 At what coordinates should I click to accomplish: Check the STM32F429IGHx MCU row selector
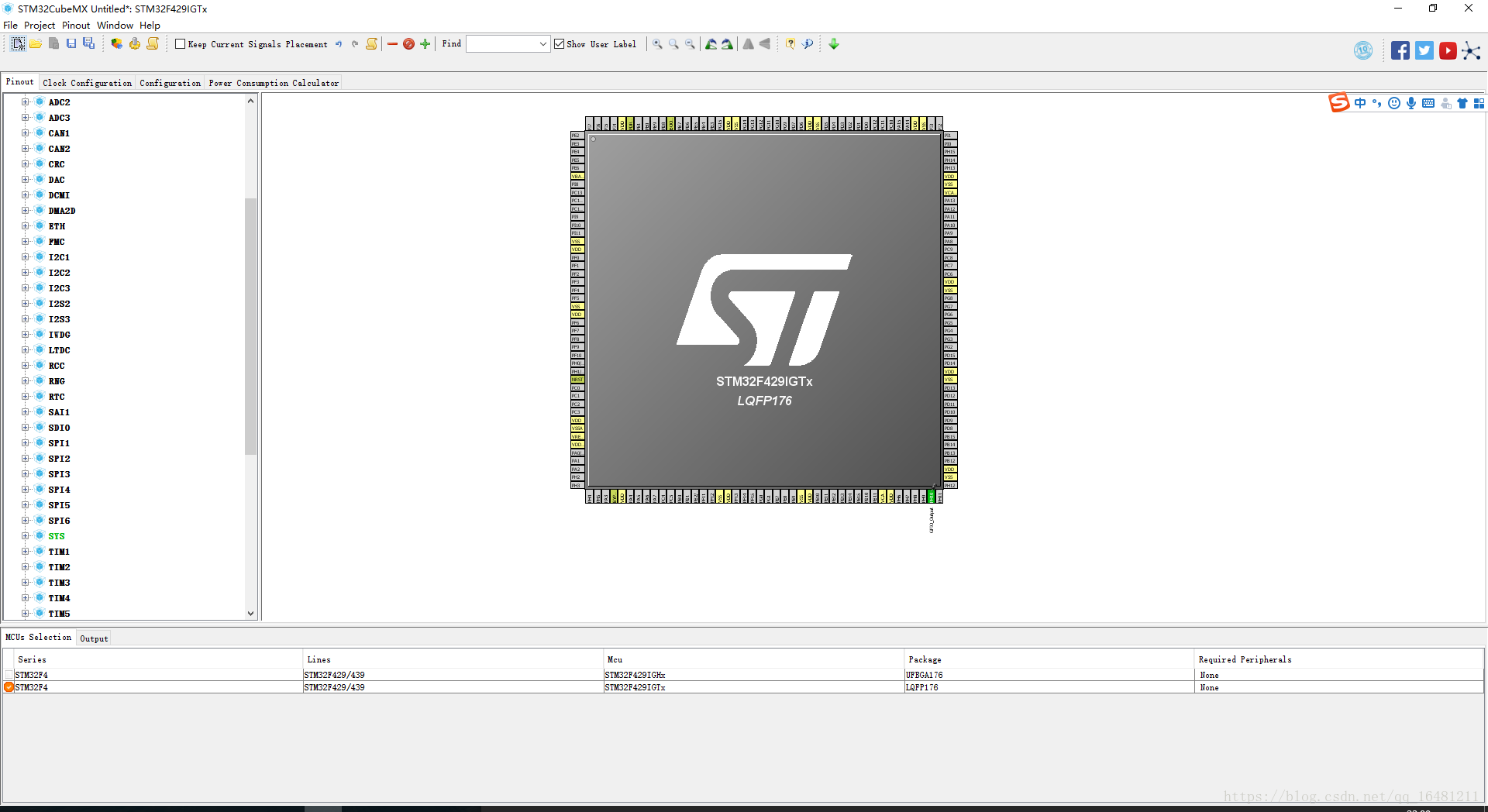tap(8, 675)
